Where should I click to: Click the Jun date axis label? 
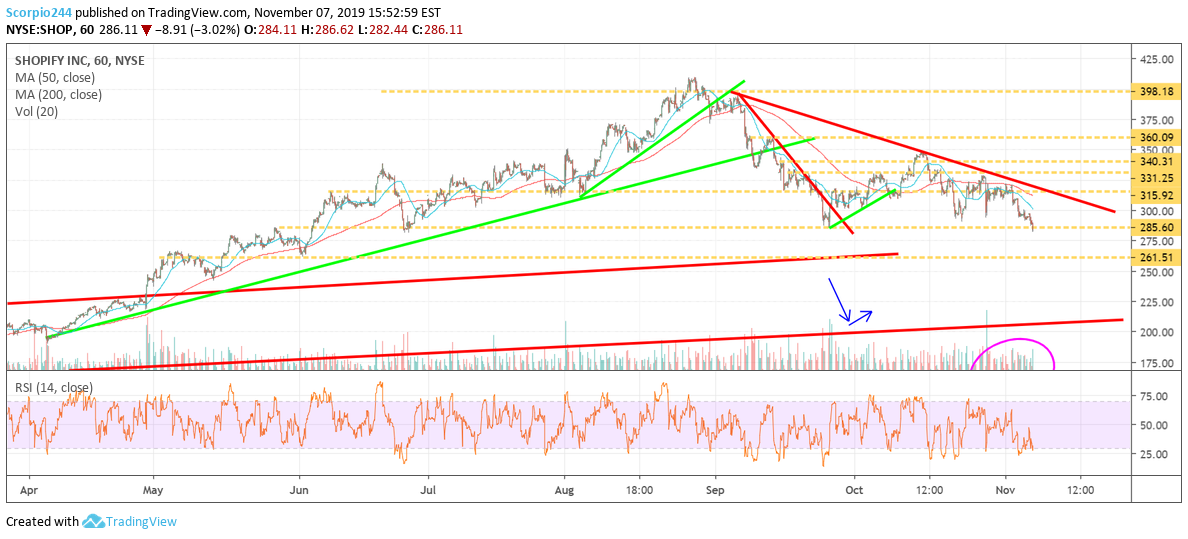click(299, 490)
